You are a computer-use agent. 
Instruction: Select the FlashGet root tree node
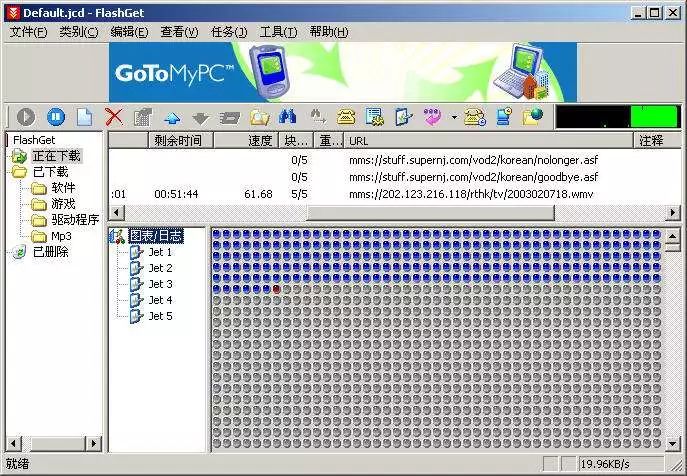tap(34, 140)
